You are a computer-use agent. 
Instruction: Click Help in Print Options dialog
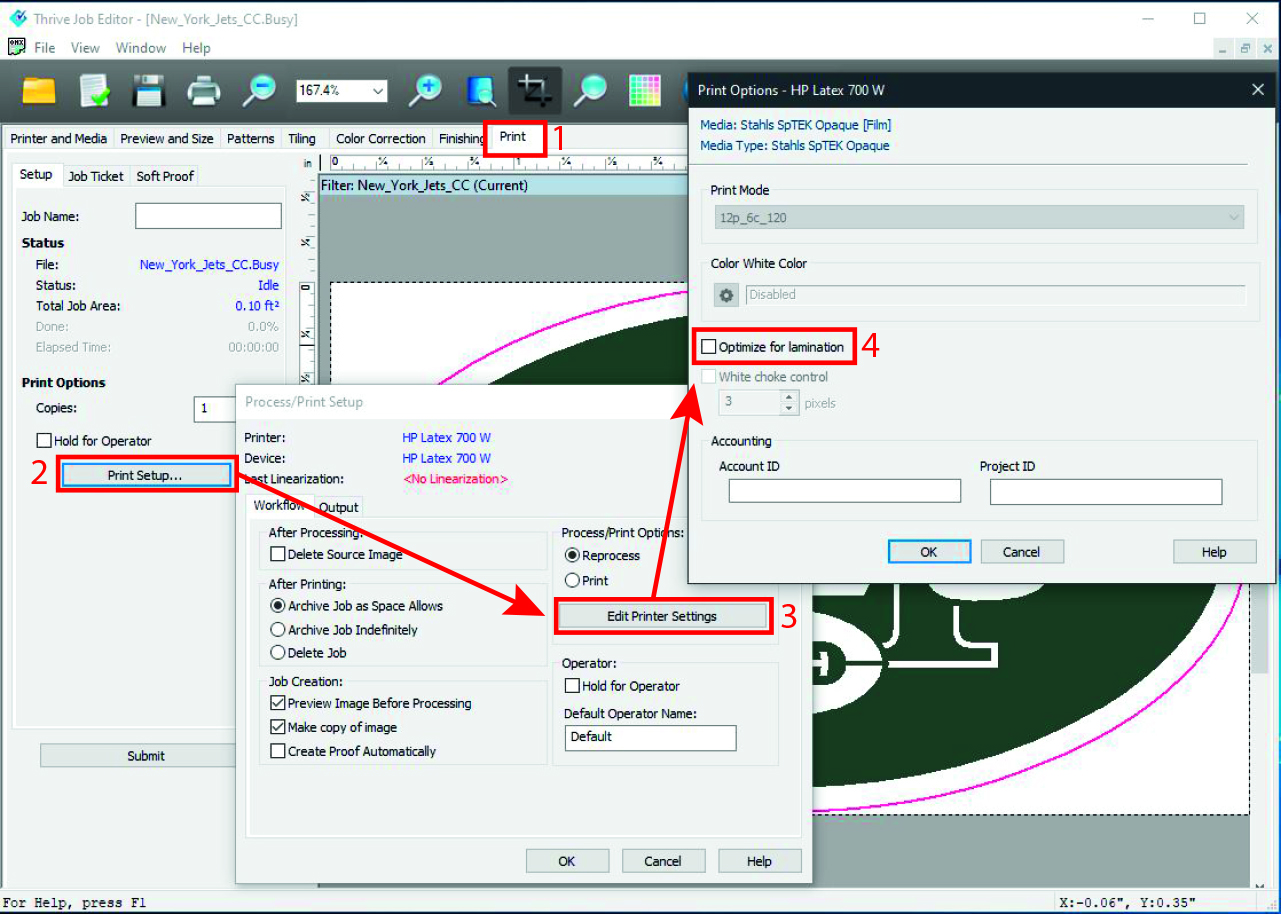(x=1214, y=552)
